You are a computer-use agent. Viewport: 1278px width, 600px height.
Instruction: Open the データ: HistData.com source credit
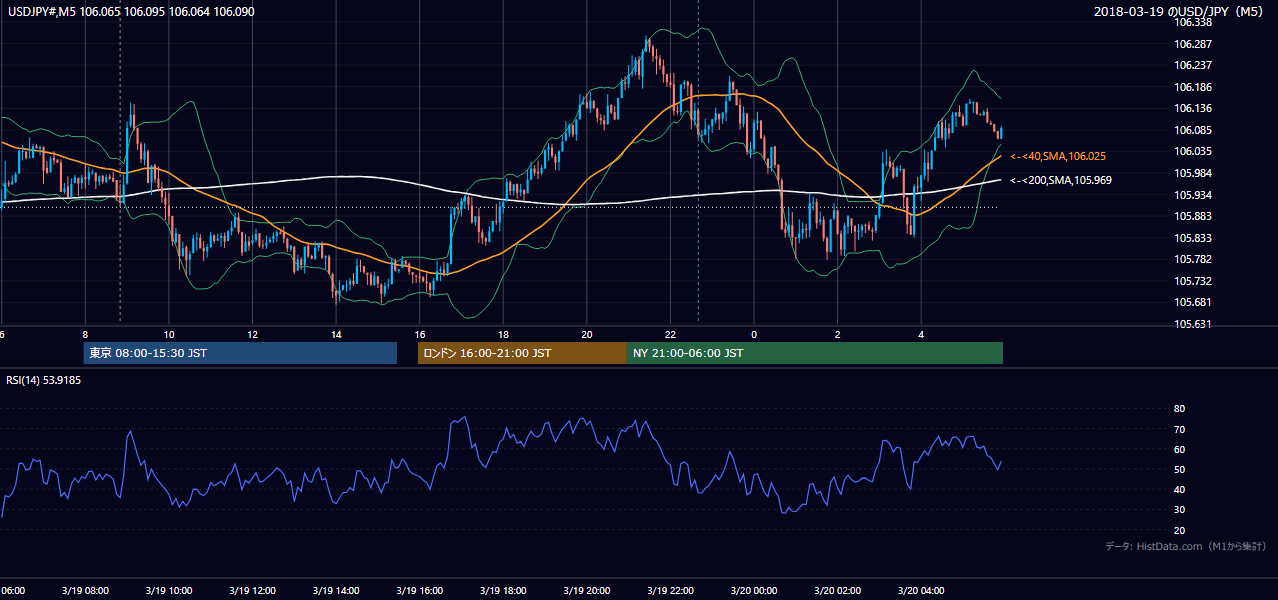coord(1186,546)
